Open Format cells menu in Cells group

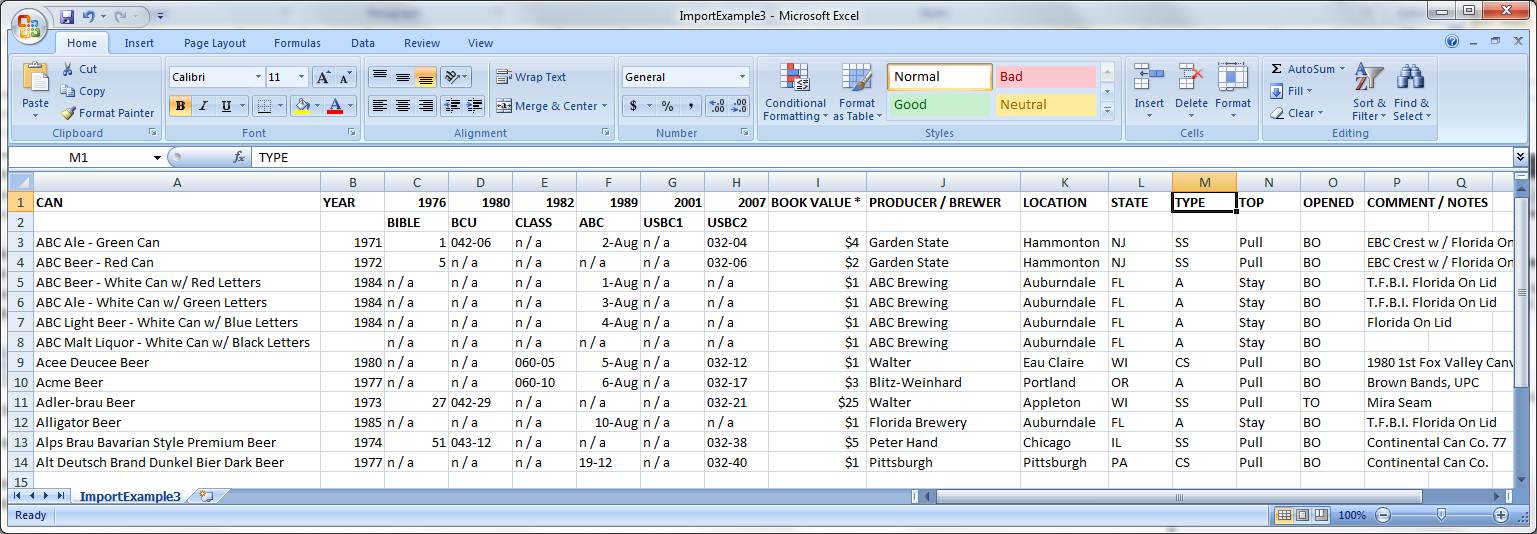pyautogui.click(x=1233, y=91)
